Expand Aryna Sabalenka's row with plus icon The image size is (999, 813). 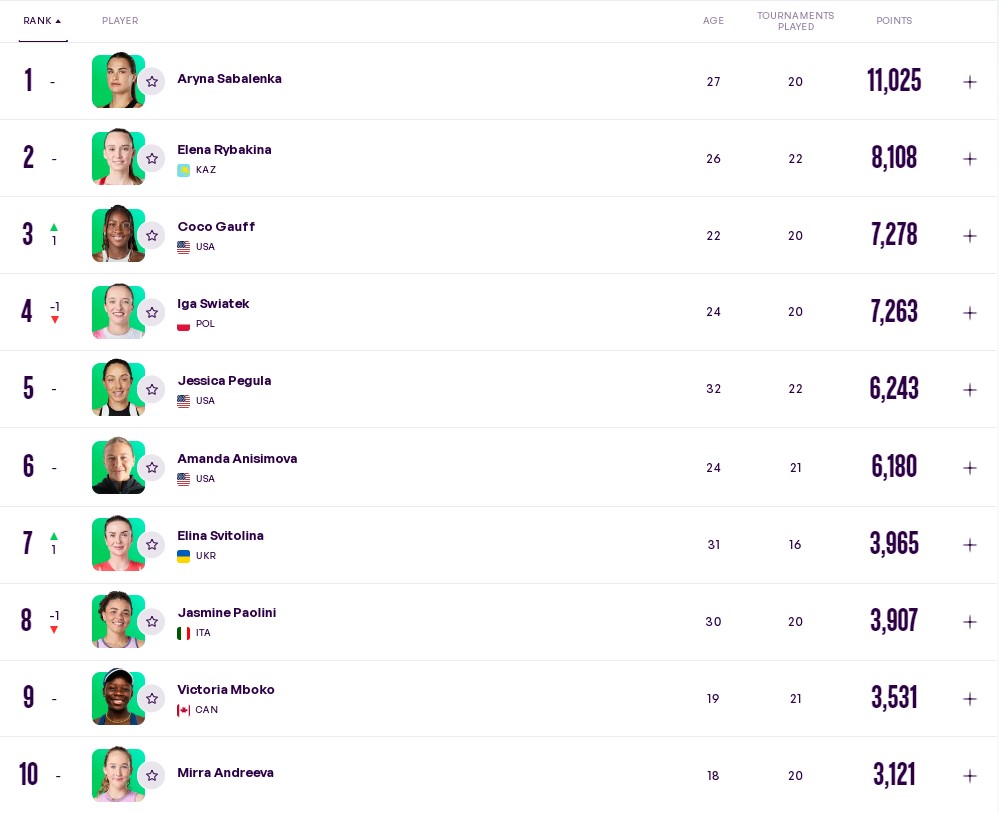click(969, 82)
